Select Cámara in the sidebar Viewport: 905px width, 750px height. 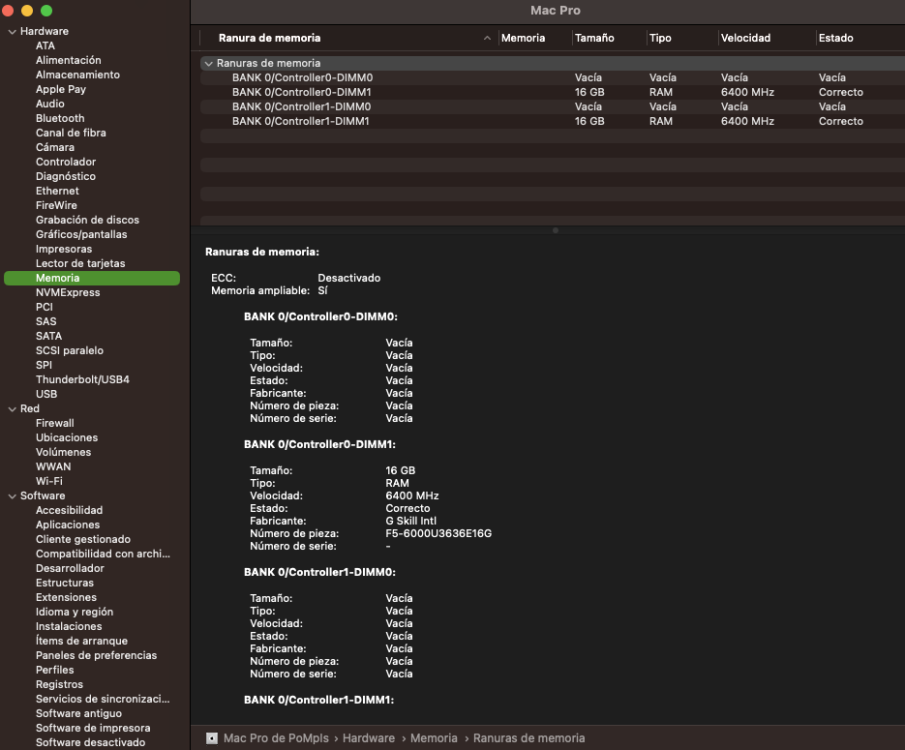pos(55,147)
